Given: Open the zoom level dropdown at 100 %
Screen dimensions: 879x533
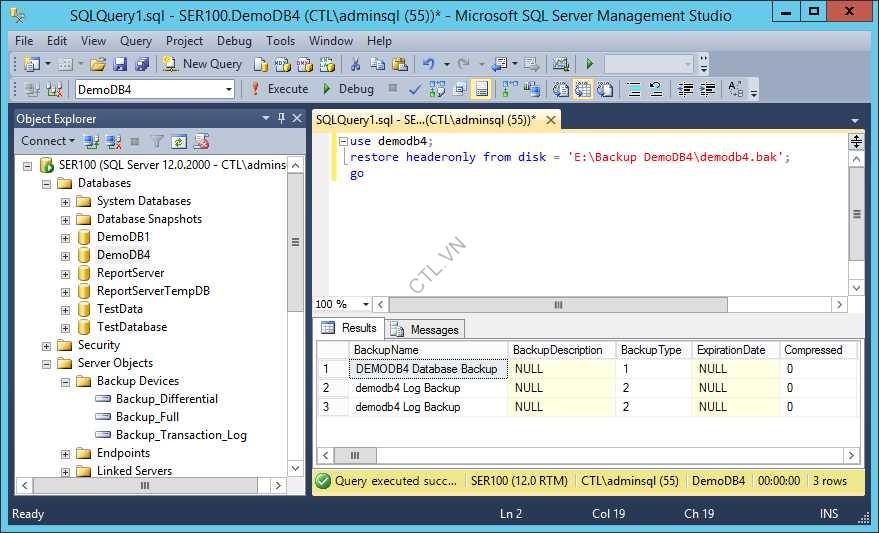Looking at the screenshot, I should click(x=366, y=304).
